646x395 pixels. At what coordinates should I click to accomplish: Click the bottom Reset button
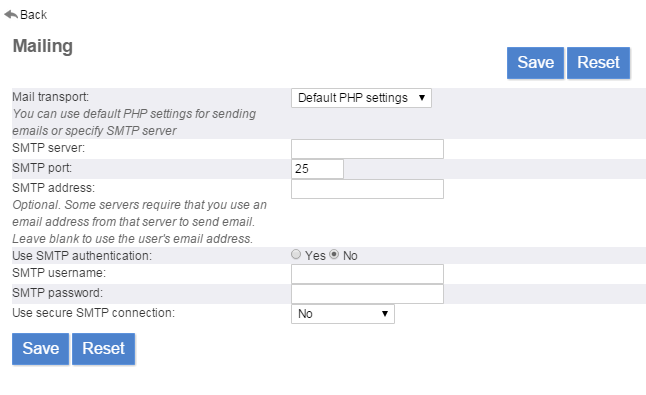(x=103, y=348)
